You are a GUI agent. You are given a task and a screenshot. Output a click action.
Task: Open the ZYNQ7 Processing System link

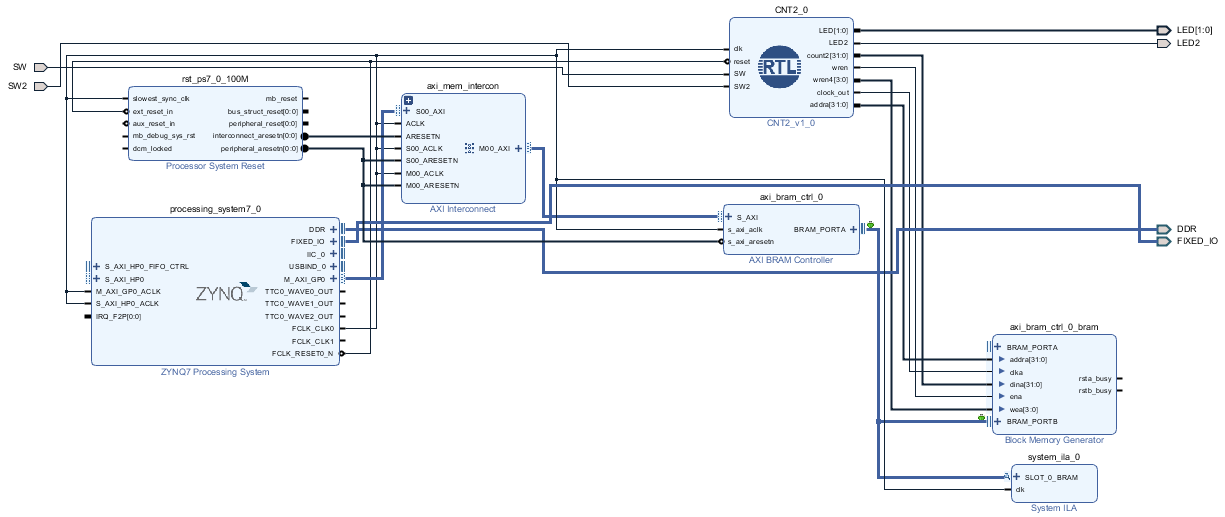(x=215, y=372)
